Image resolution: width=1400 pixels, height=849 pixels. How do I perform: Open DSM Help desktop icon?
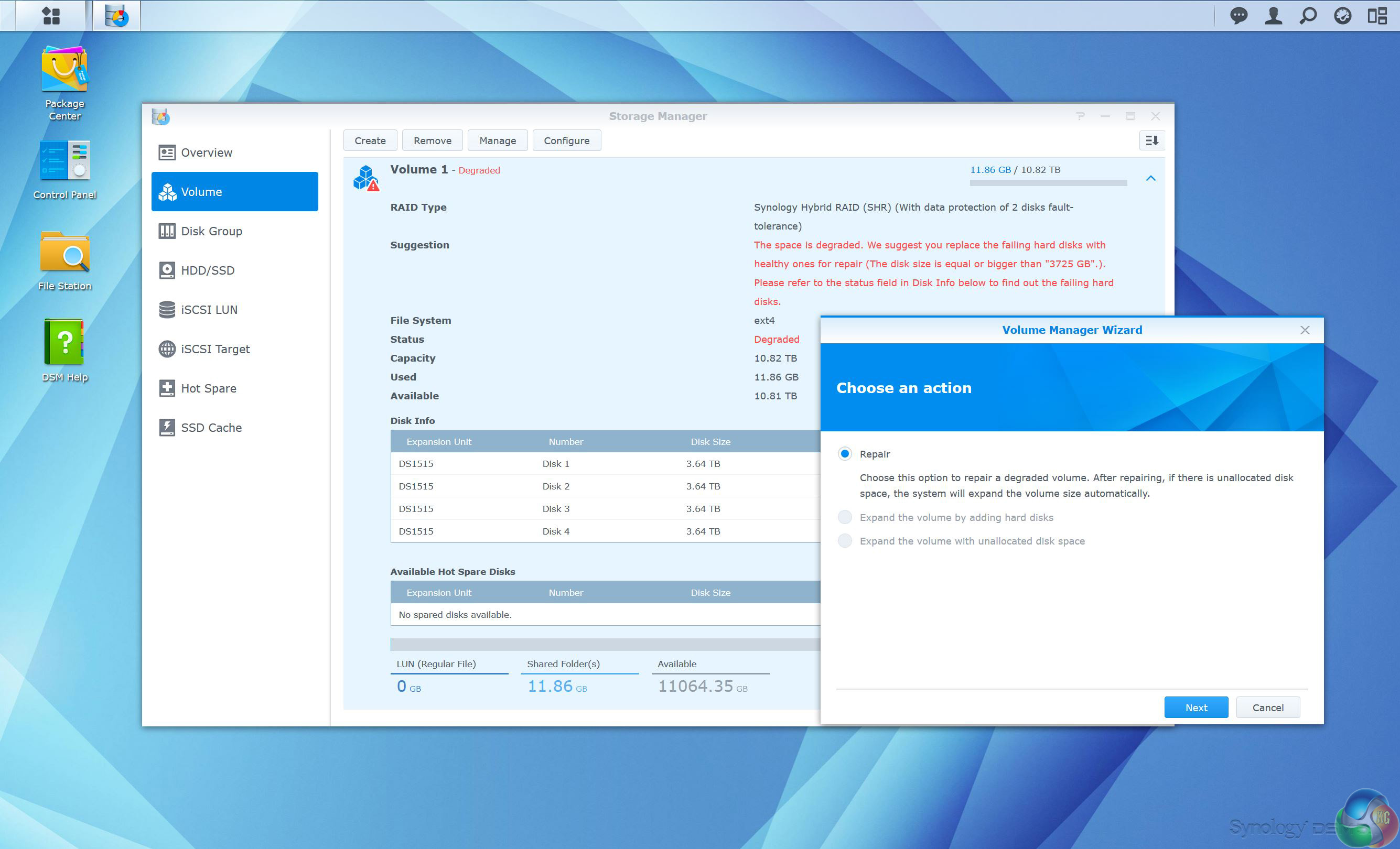point(64,342)
